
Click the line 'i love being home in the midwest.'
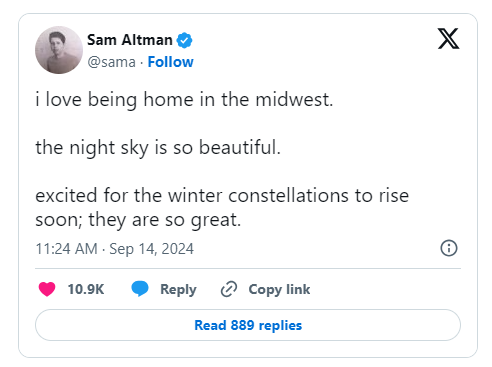(x=184, y=99)
